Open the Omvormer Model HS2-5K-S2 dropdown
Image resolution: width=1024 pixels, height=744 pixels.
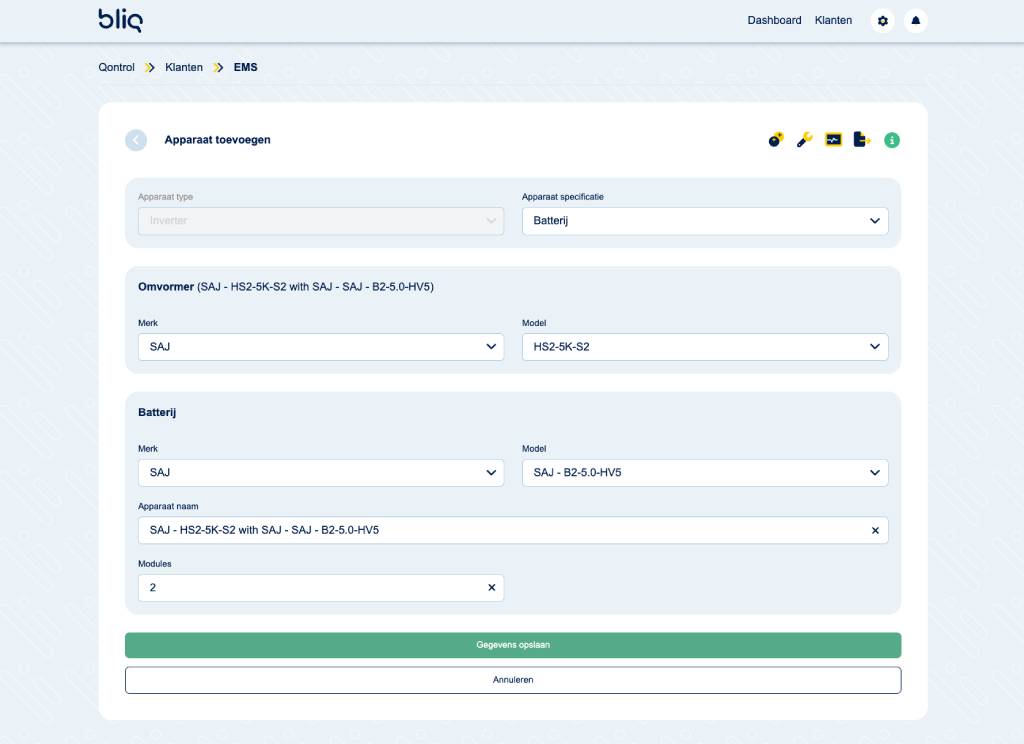pos(704,347)
